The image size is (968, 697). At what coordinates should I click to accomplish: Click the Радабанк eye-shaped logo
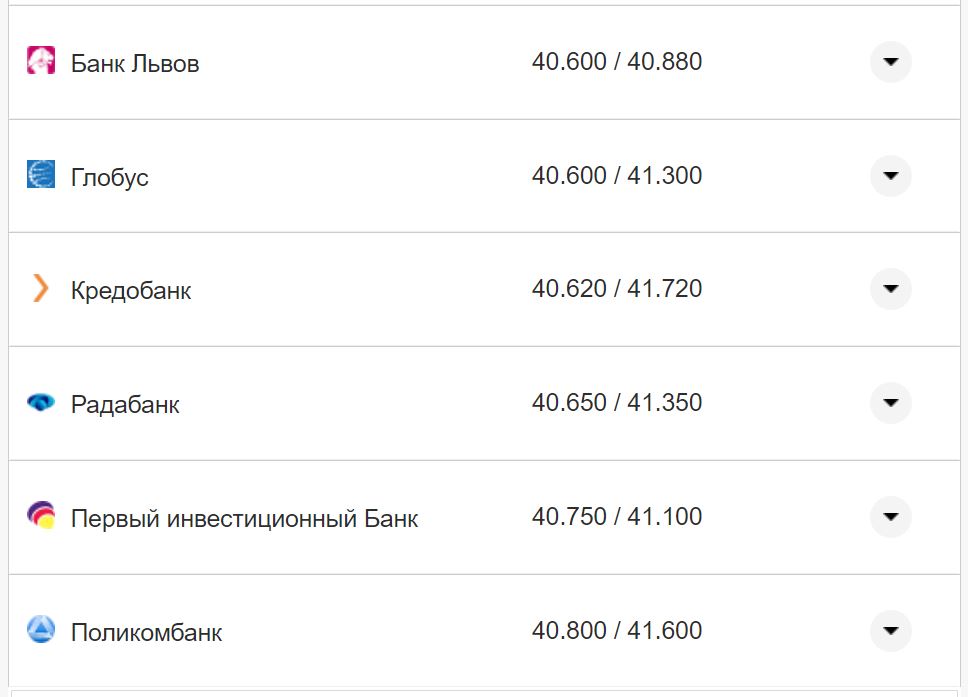click(39, 404)
